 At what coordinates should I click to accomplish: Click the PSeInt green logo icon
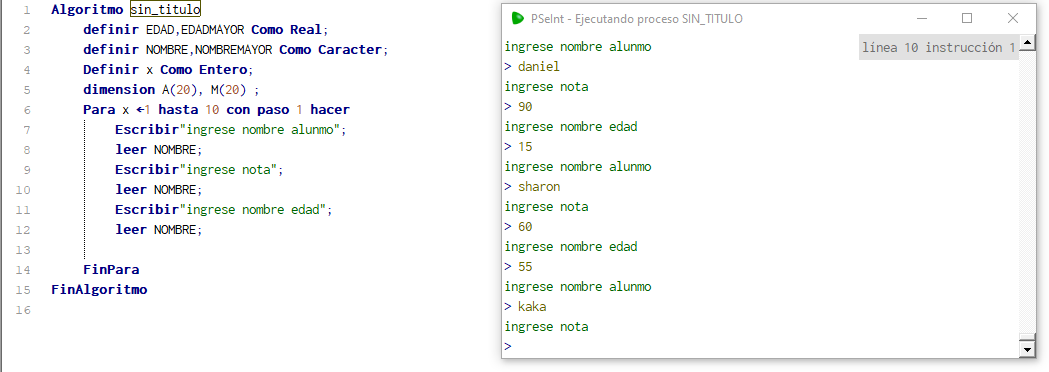click(x=517, y=18)
